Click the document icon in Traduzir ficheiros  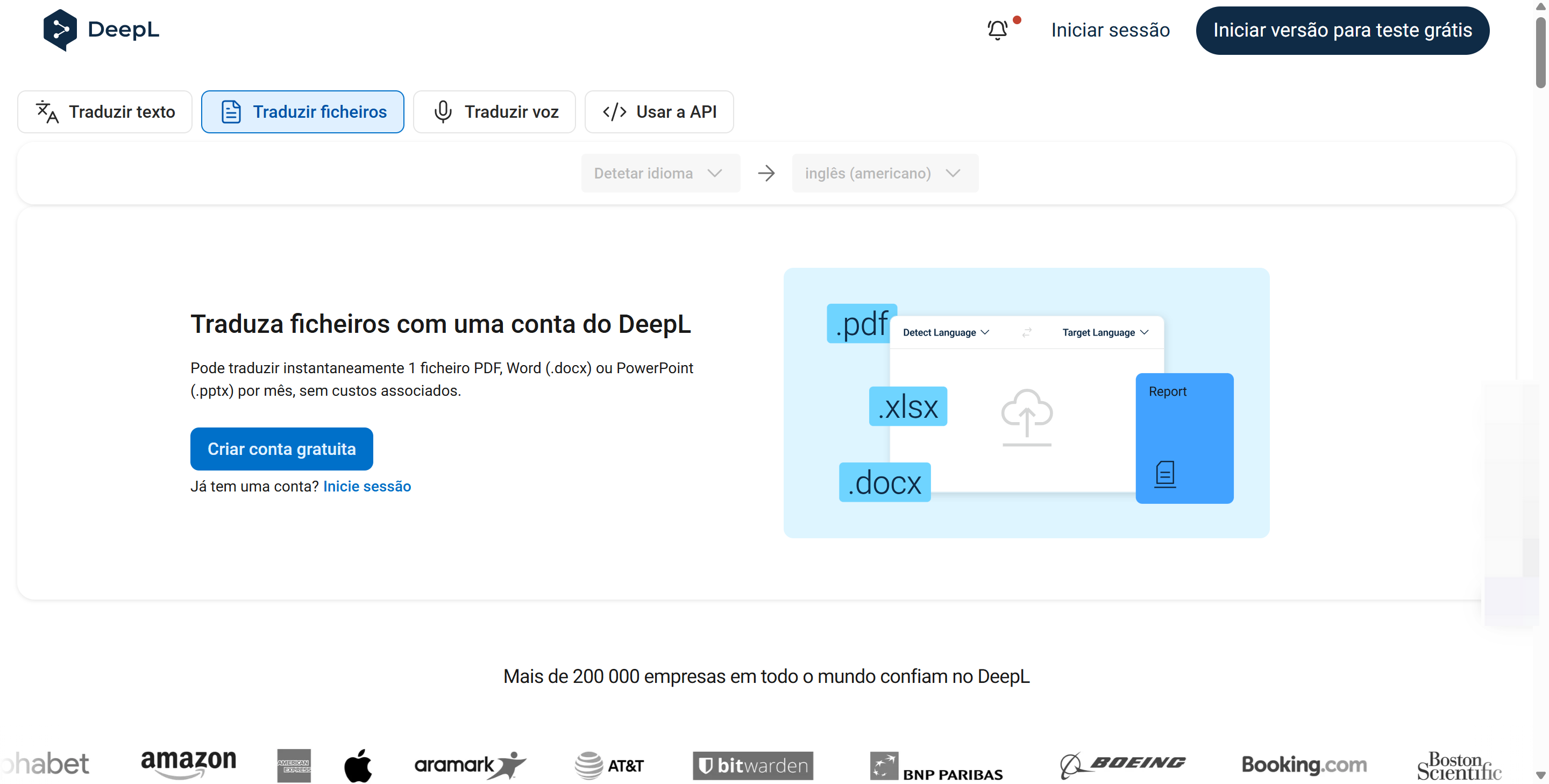(231, 112)
